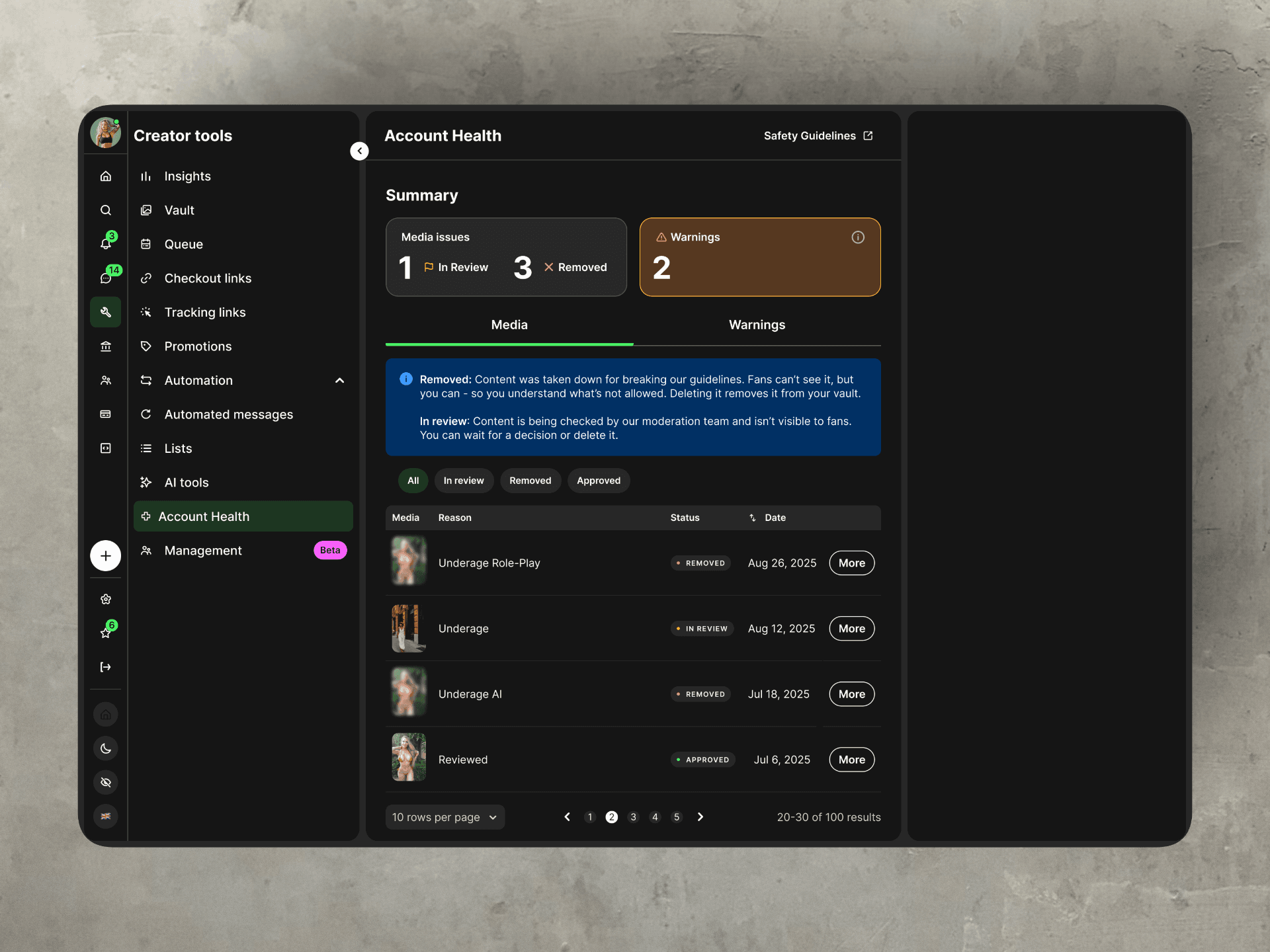Open Tracking links menu item
Viewport: 1270px width, 952px height.
click(x=204, y=312)
